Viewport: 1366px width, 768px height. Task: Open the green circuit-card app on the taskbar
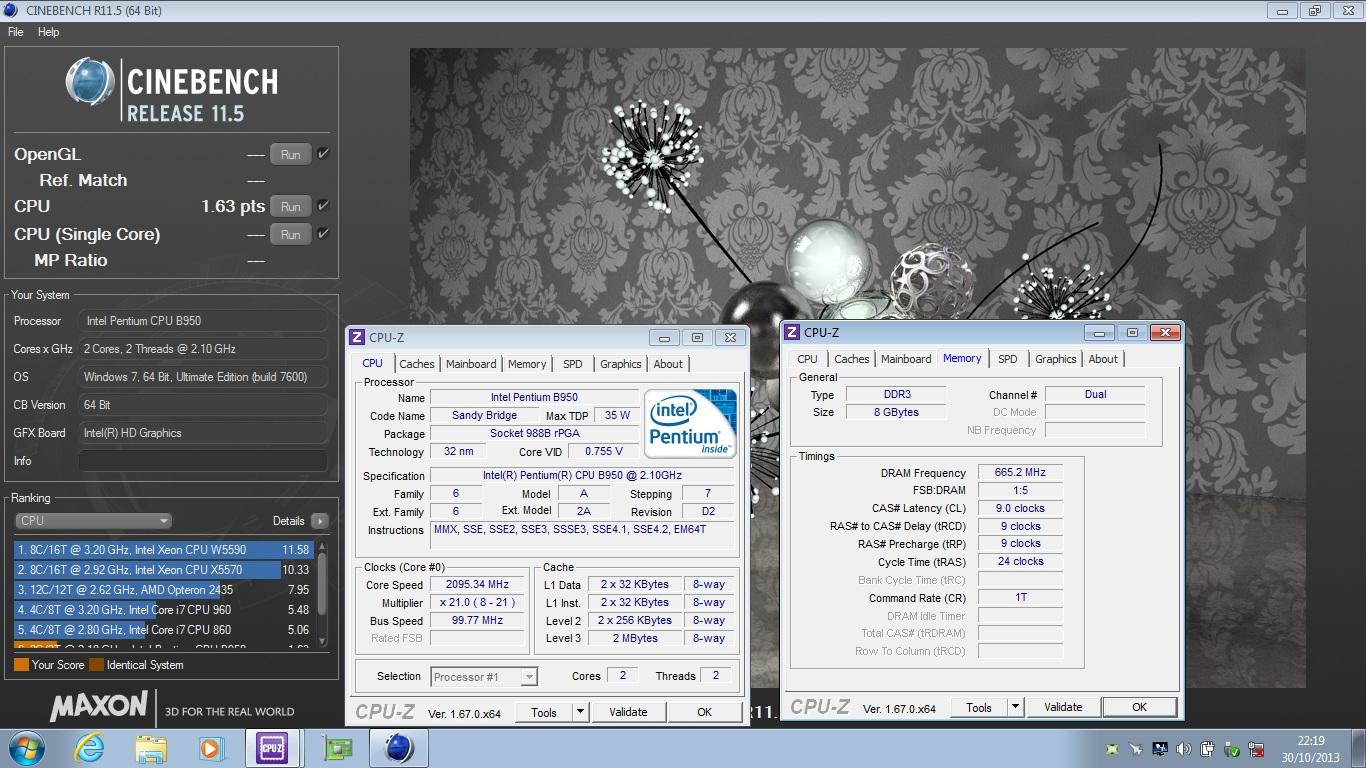tap(337, 748)
